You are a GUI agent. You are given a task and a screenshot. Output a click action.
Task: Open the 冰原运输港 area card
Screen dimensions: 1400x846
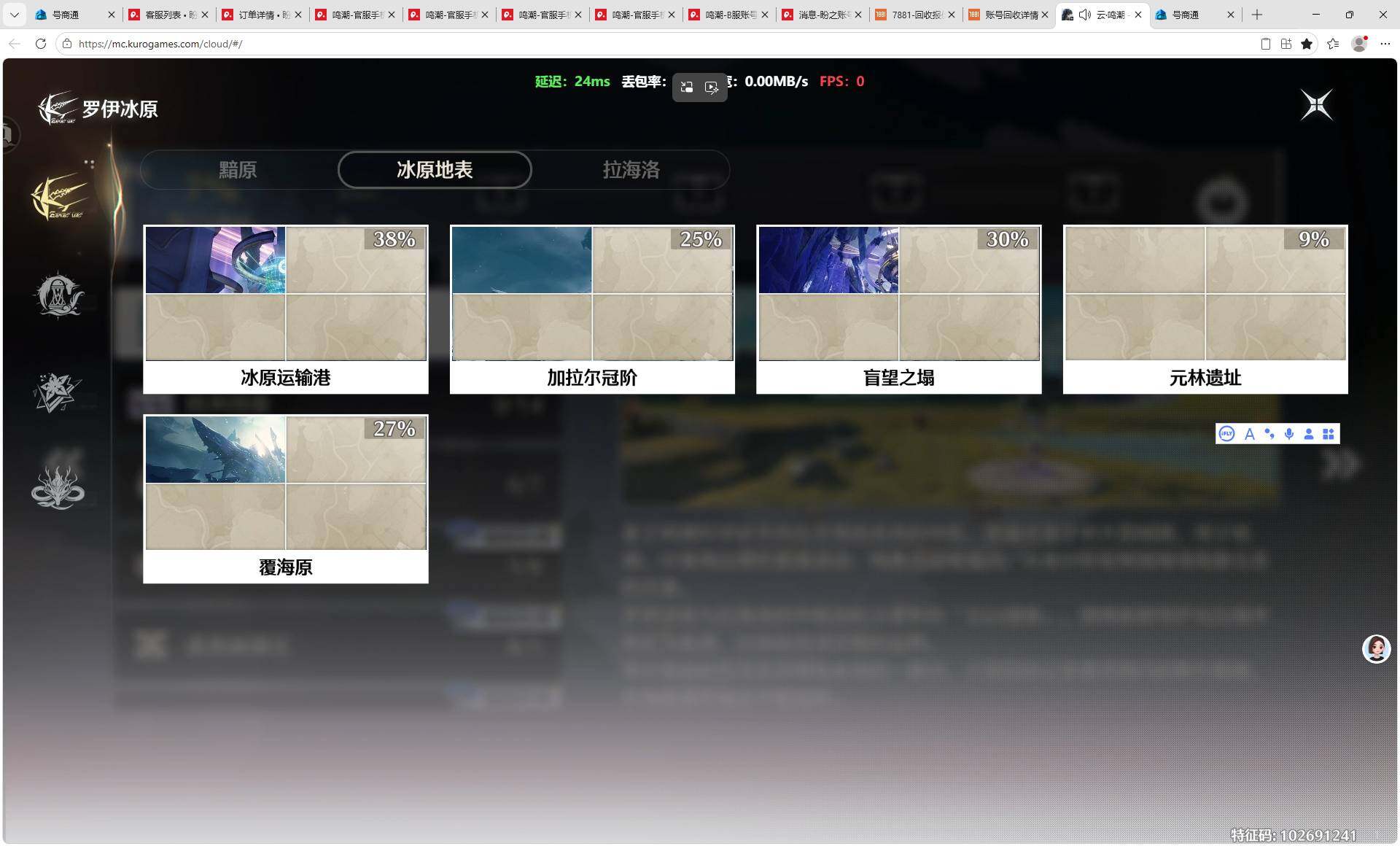coord(286,309)
